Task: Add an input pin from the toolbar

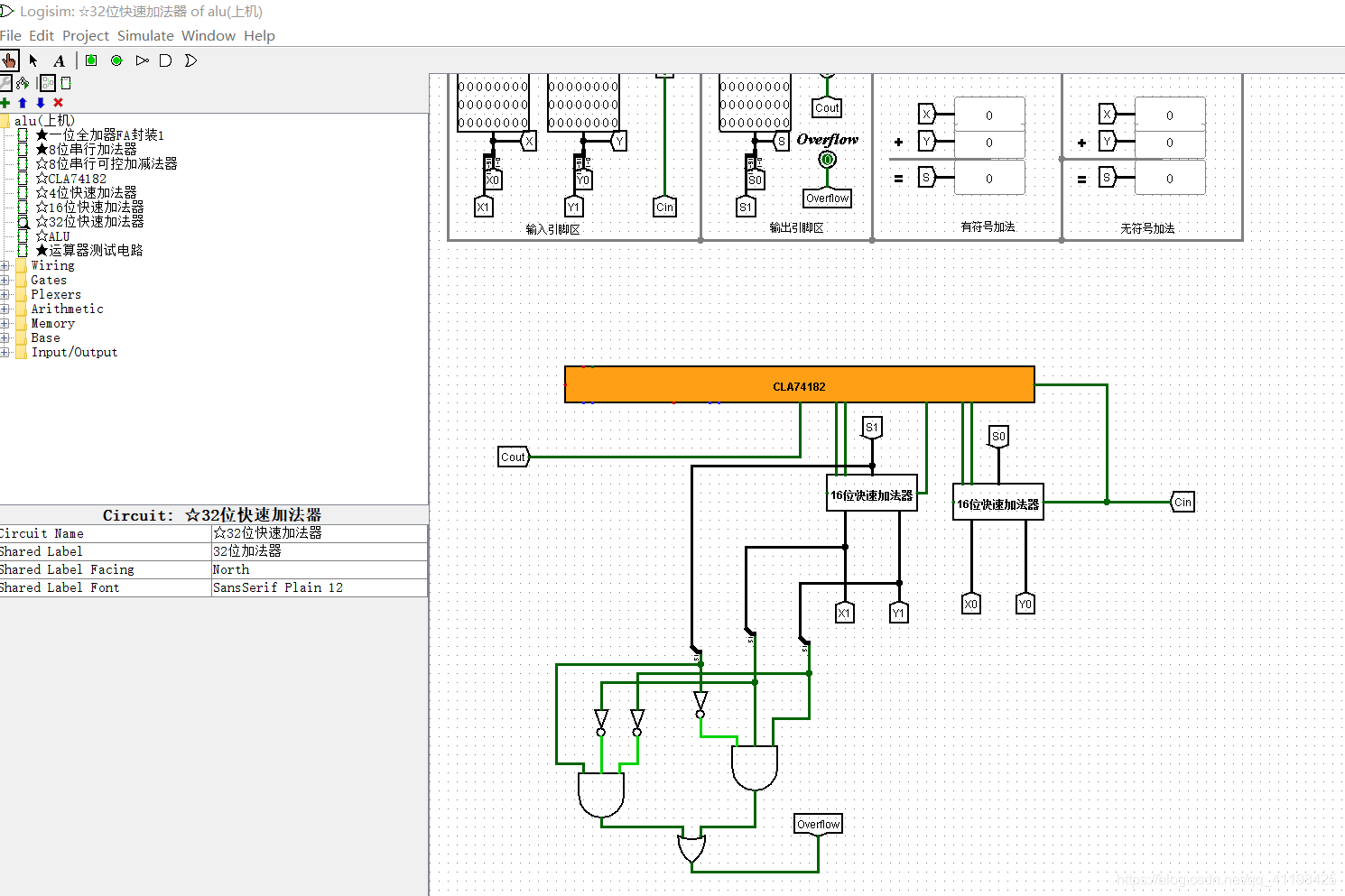Action: (91, 60)
